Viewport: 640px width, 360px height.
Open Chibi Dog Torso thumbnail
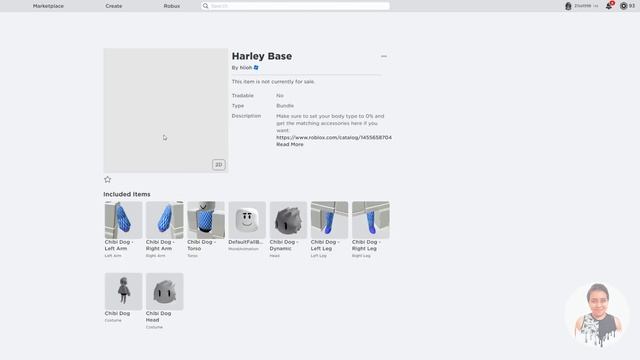point(206,220)
